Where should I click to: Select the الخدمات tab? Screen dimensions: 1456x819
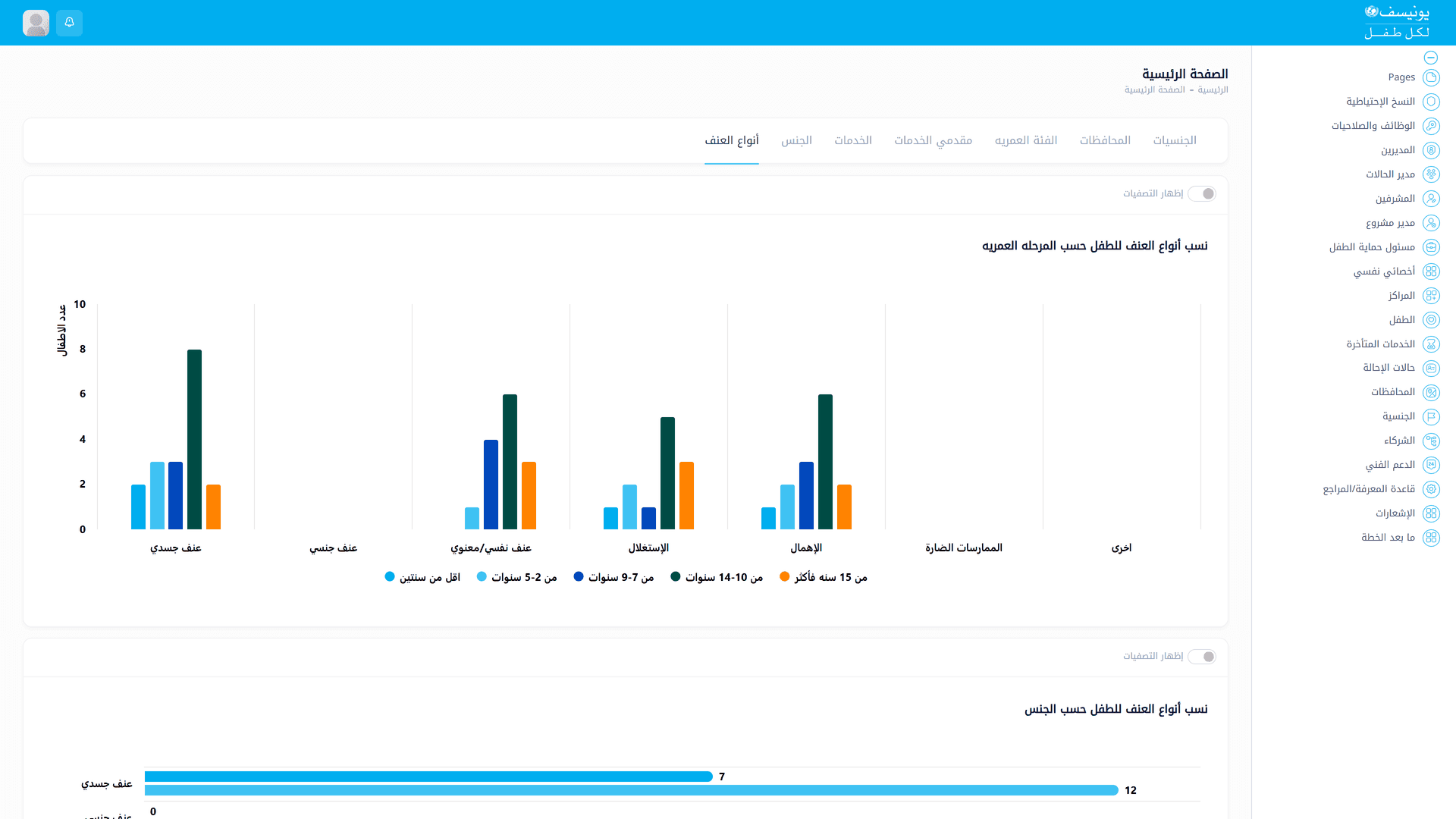pos(853,140)
